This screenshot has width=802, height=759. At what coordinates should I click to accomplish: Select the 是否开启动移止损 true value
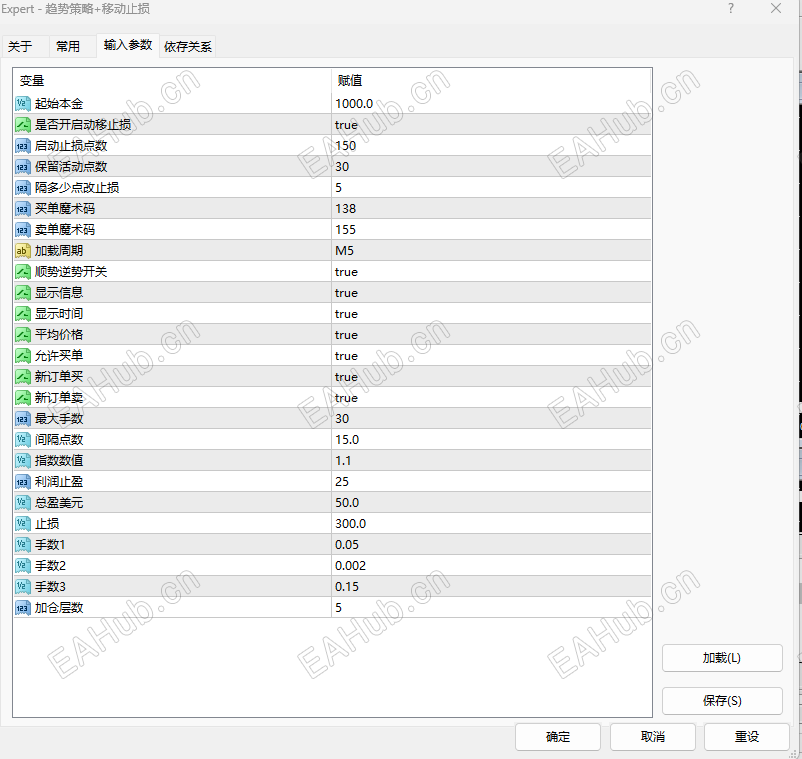click(x=346, y=125)
